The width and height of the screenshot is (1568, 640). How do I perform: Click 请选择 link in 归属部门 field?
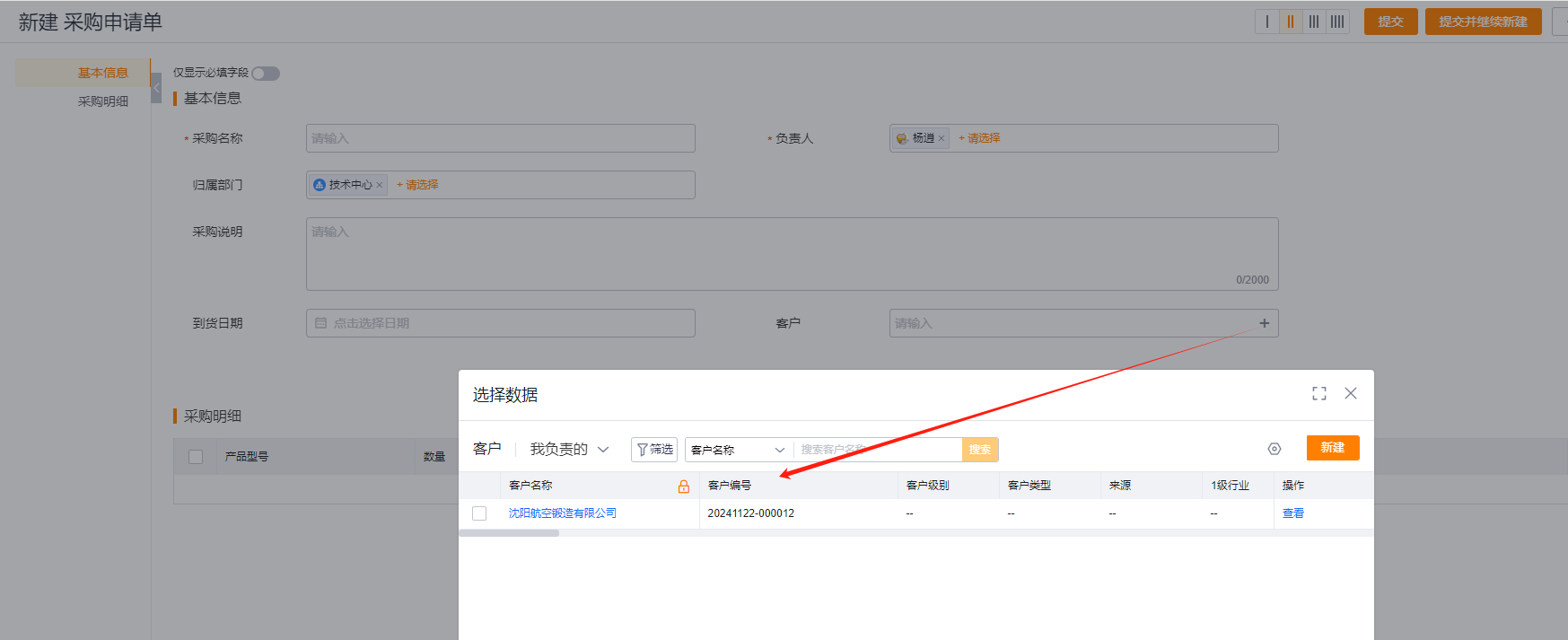417,185
